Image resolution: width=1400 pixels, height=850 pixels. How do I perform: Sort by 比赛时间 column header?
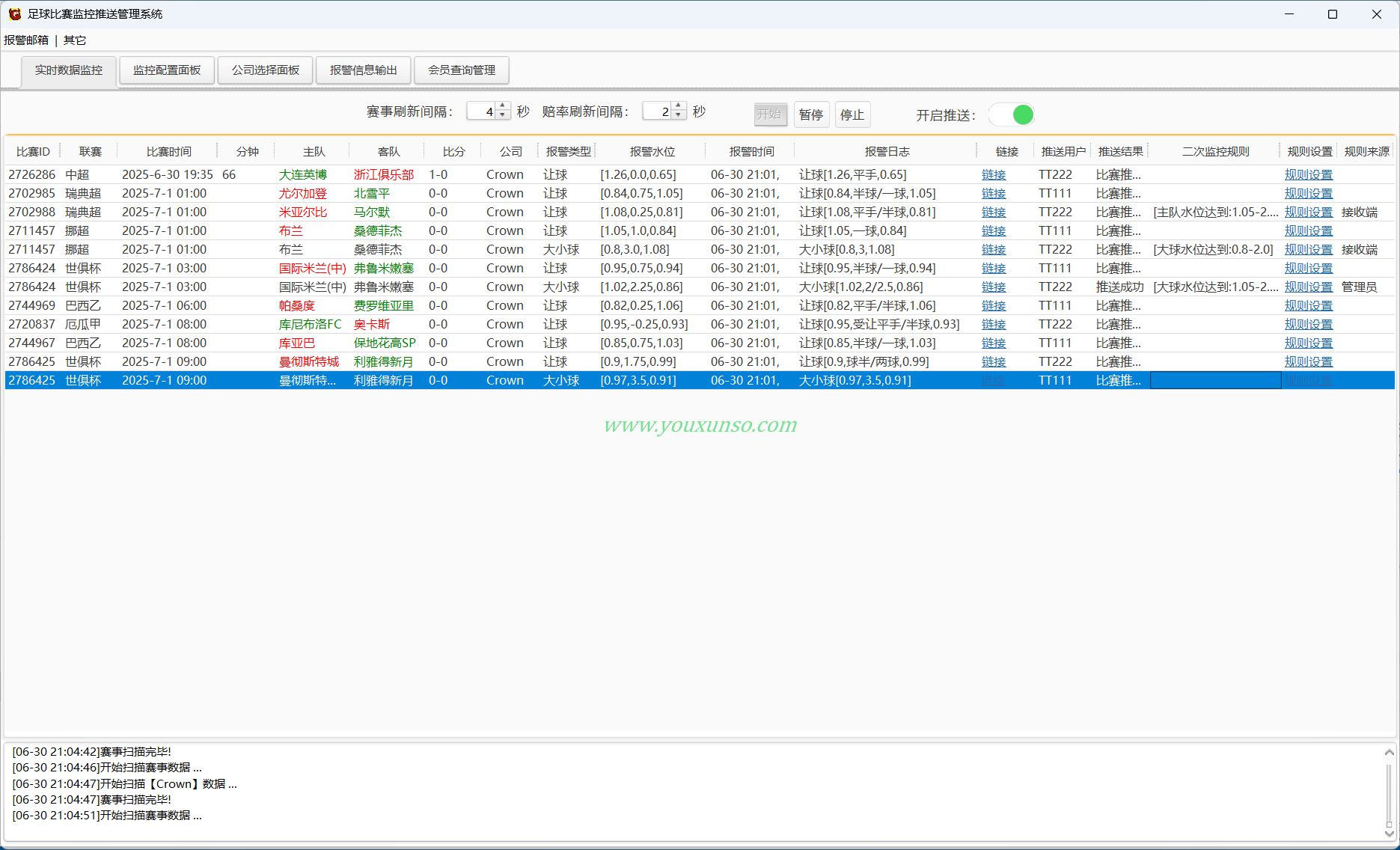tap(168, 151)
